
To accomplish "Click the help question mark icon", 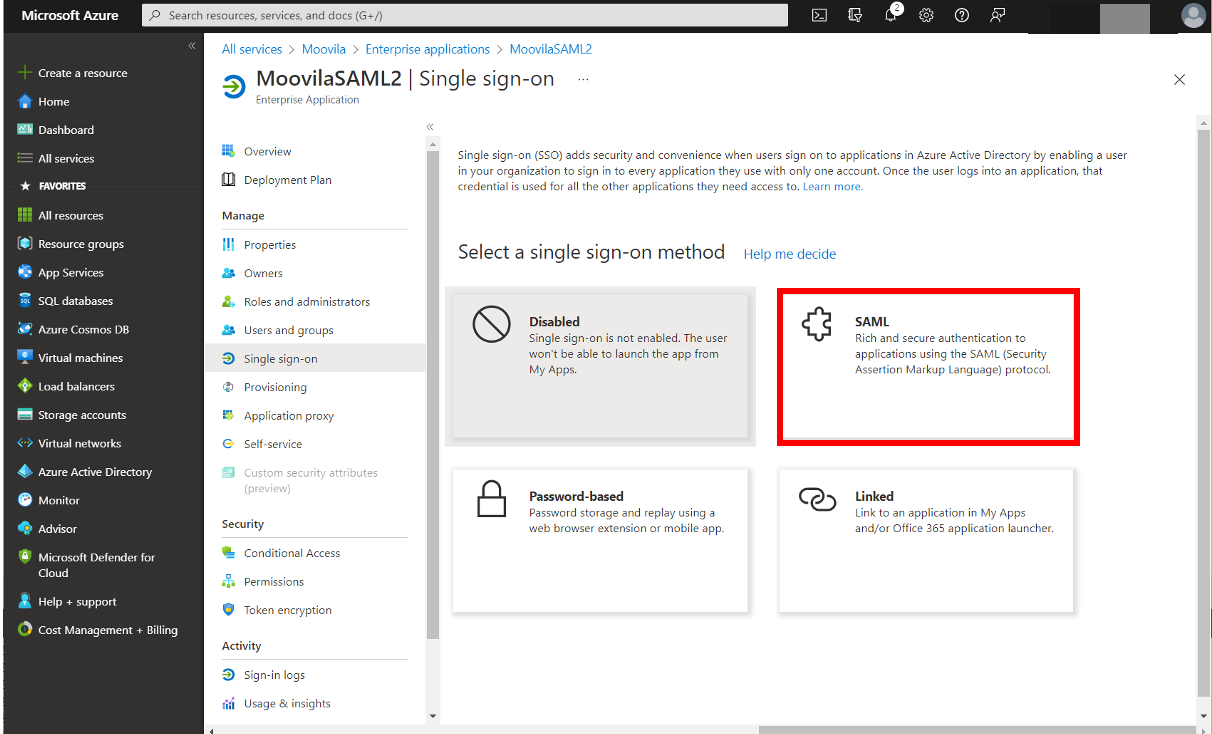I will click(962, 15).
